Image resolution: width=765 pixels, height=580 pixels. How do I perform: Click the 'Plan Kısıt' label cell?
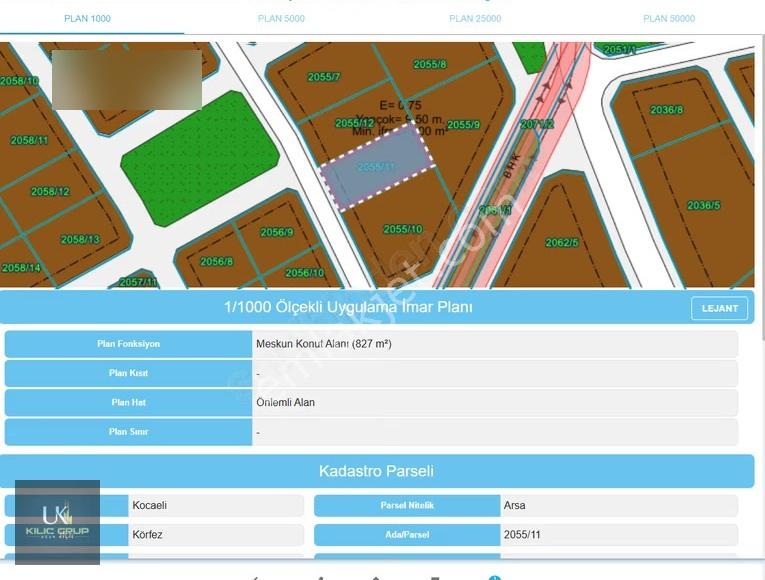(x=128, y=373)
